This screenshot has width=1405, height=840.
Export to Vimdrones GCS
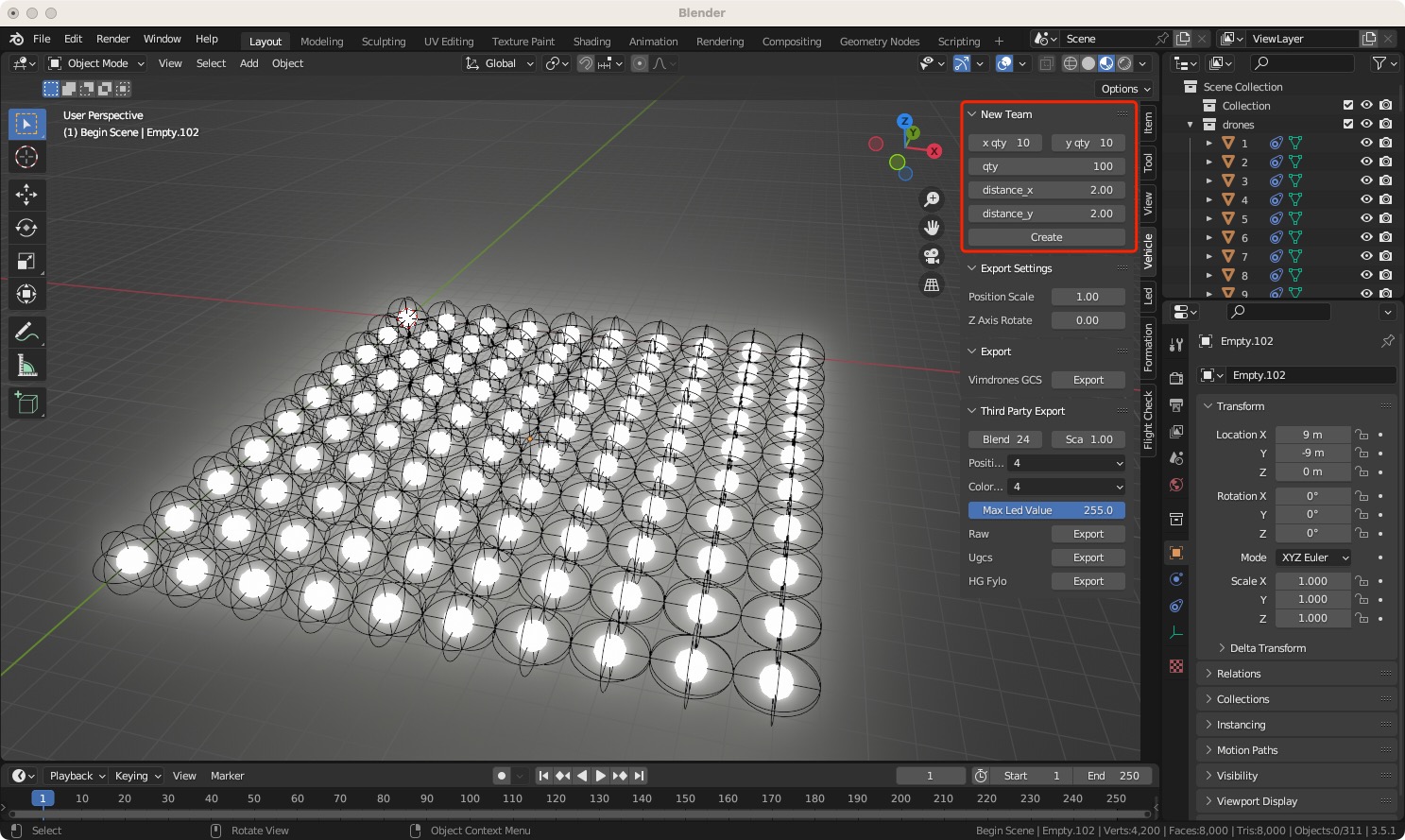coord(1088,380)
